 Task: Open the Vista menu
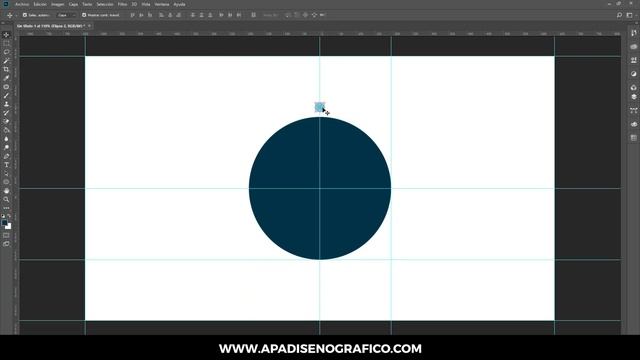146,4
